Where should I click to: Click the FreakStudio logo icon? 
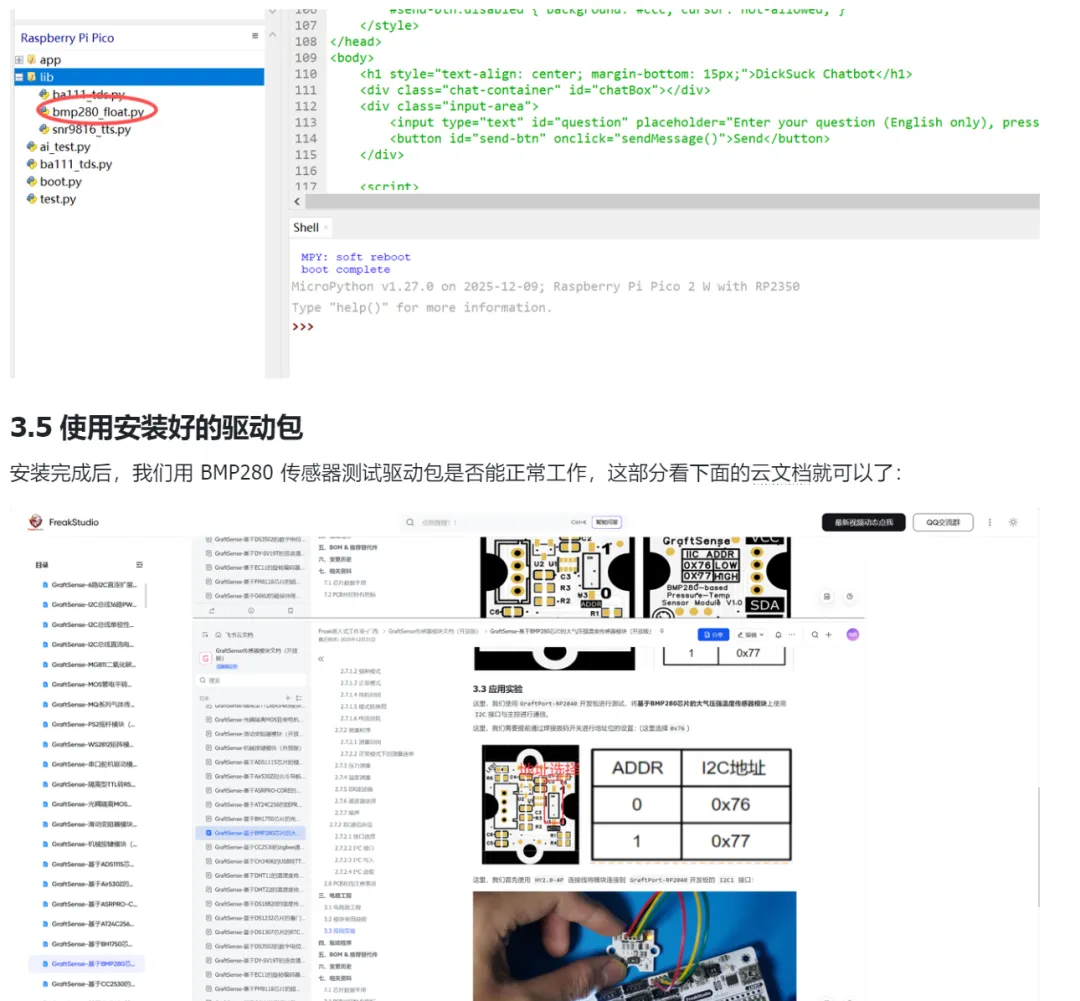click(x=35, y=522)
